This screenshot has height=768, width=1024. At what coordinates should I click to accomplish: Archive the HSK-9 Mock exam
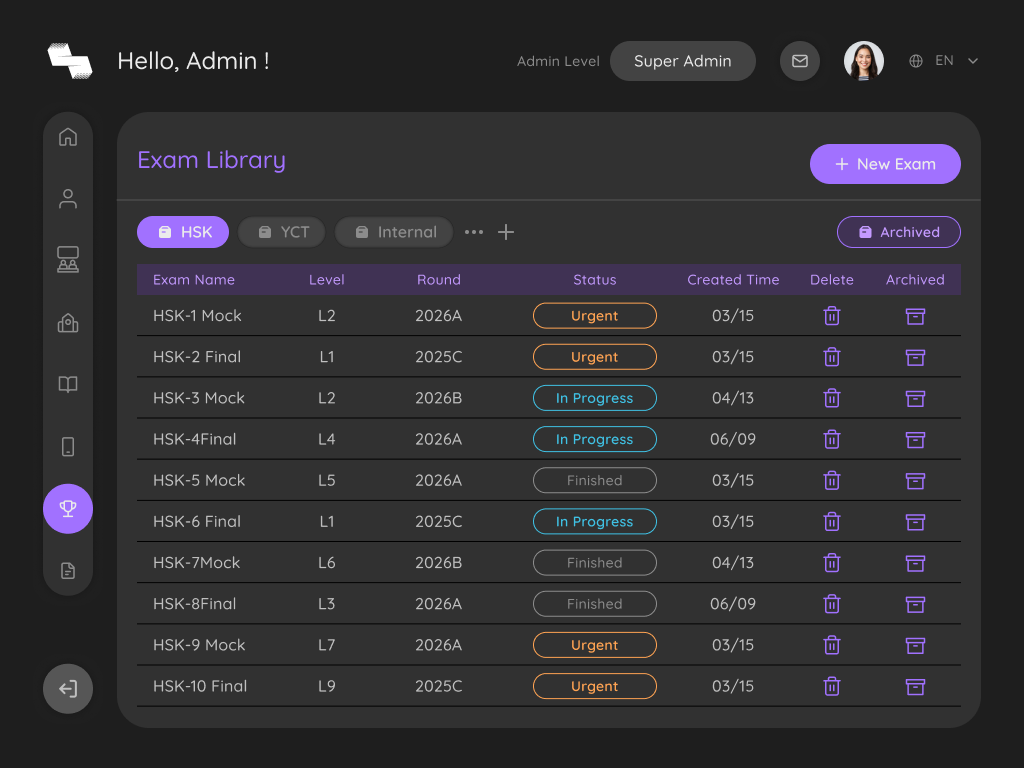pos(916,645)
